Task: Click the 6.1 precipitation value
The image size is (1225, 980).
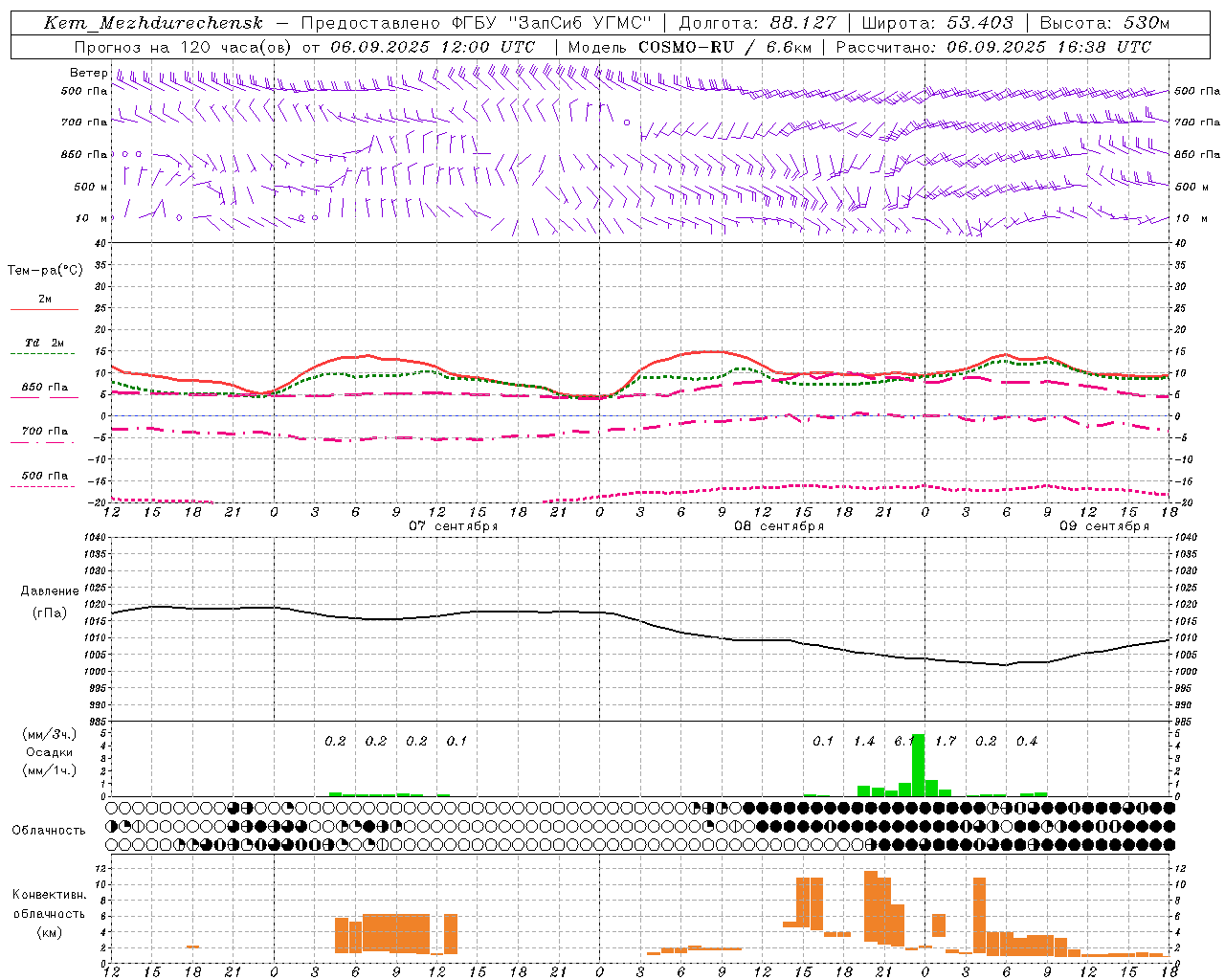Action: click(x=904, y=742)
